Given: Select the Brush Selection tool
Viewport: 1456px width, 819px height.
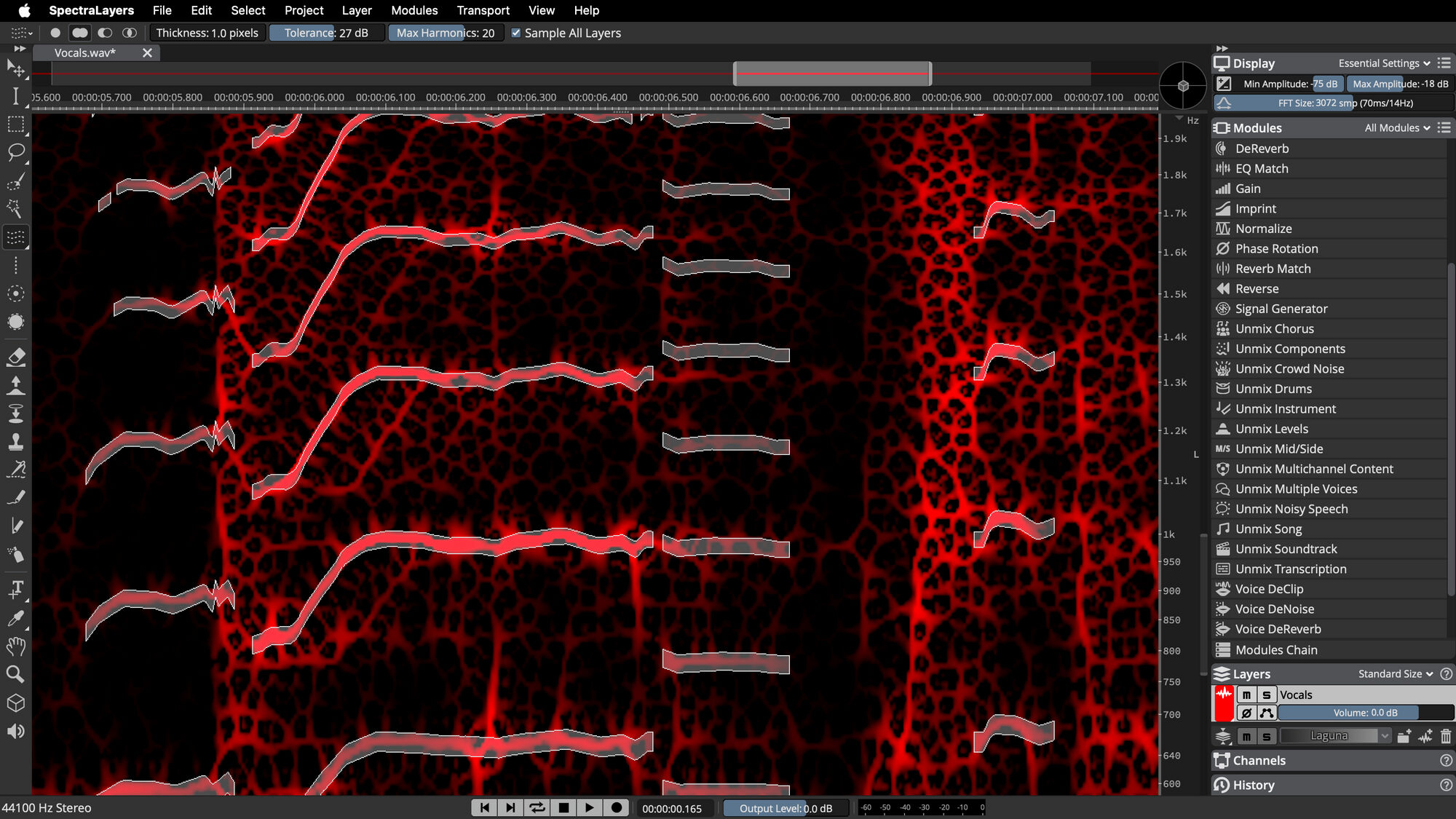Looking at the screenshot, I should [15, 181].
